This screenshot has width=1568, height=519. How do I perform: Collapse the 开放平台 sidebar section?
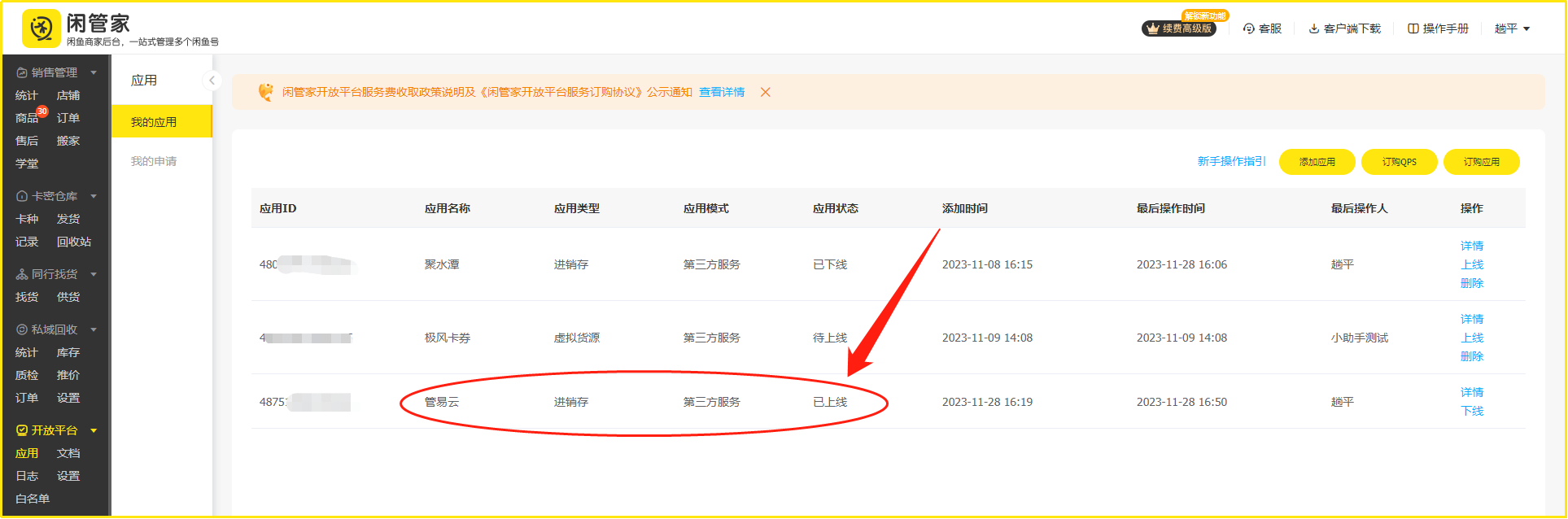pos(94,430)
